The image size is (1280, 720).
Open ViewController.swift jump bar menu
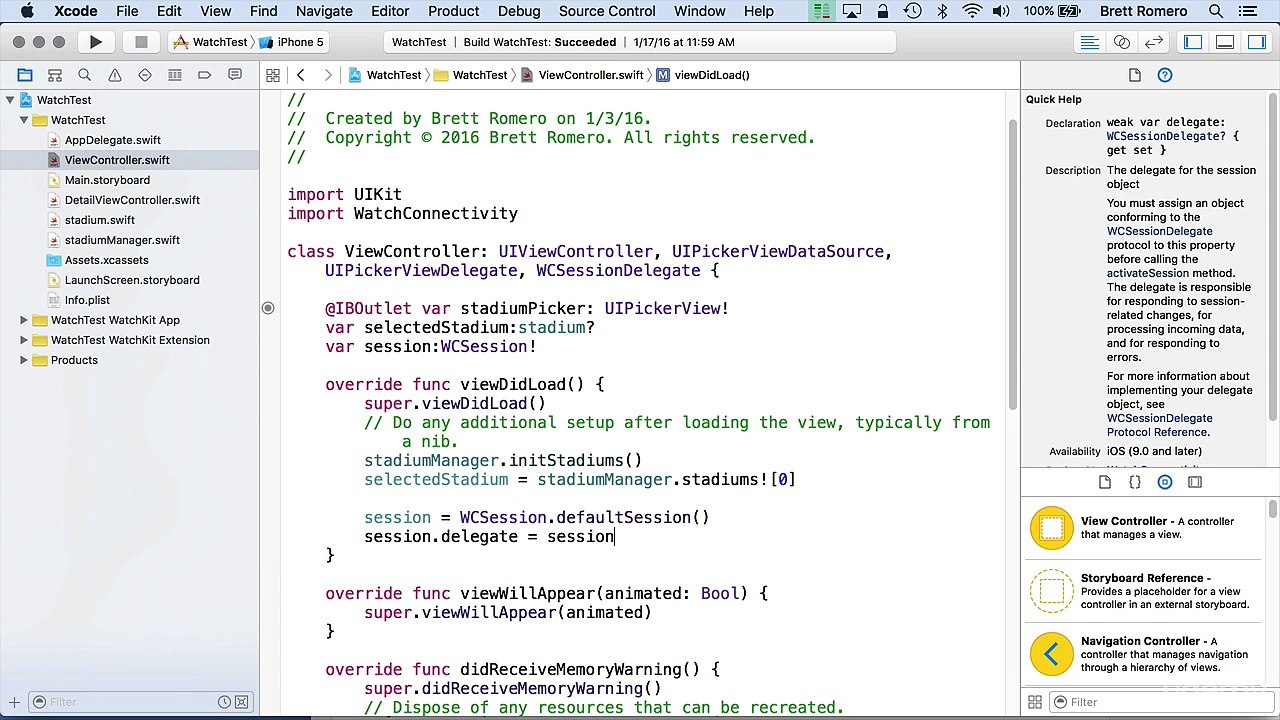tap(582, 75)
